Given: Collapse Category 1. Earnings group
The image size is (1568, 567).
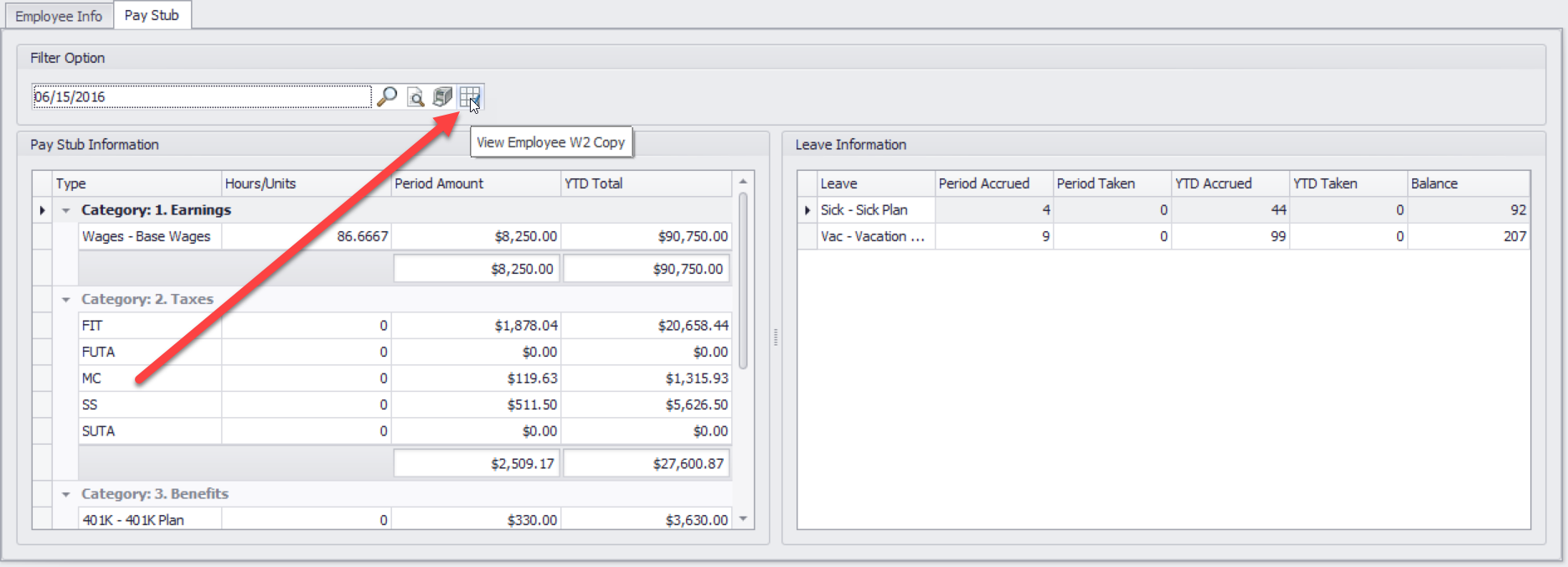Looking at the screenshot, I should tap(66, 211).
